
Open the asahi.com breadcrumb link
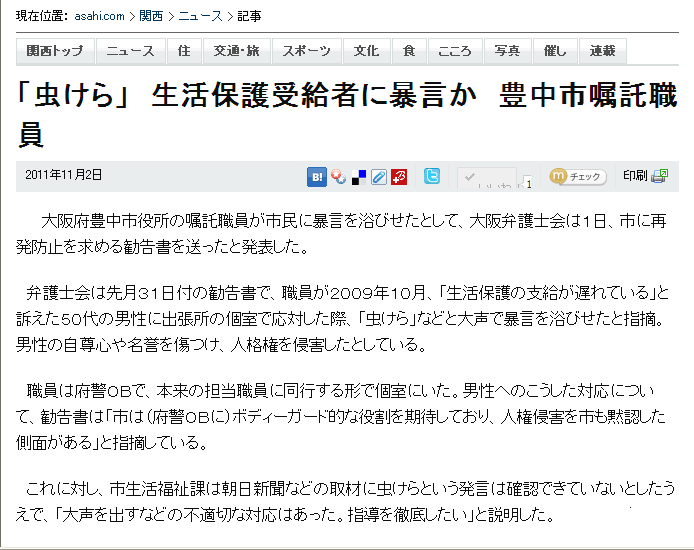pyautogui.click(x=100, y=16)
